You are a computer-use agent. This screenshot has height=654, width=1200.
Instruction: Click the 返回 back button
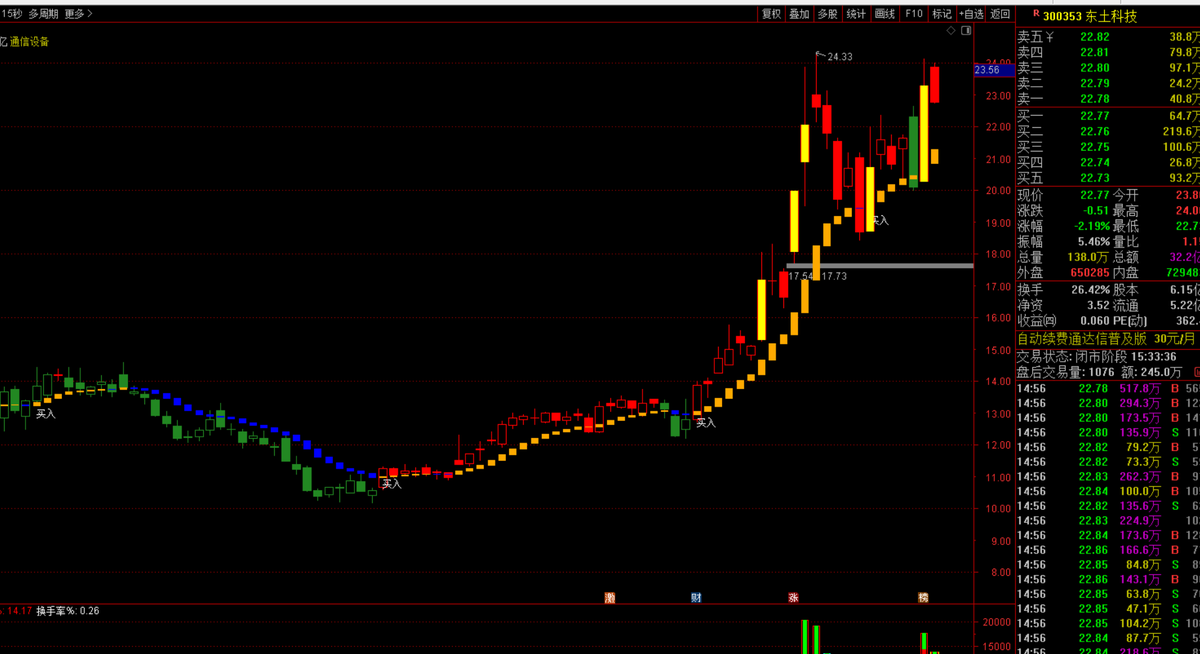click(x=1001, y=14)
